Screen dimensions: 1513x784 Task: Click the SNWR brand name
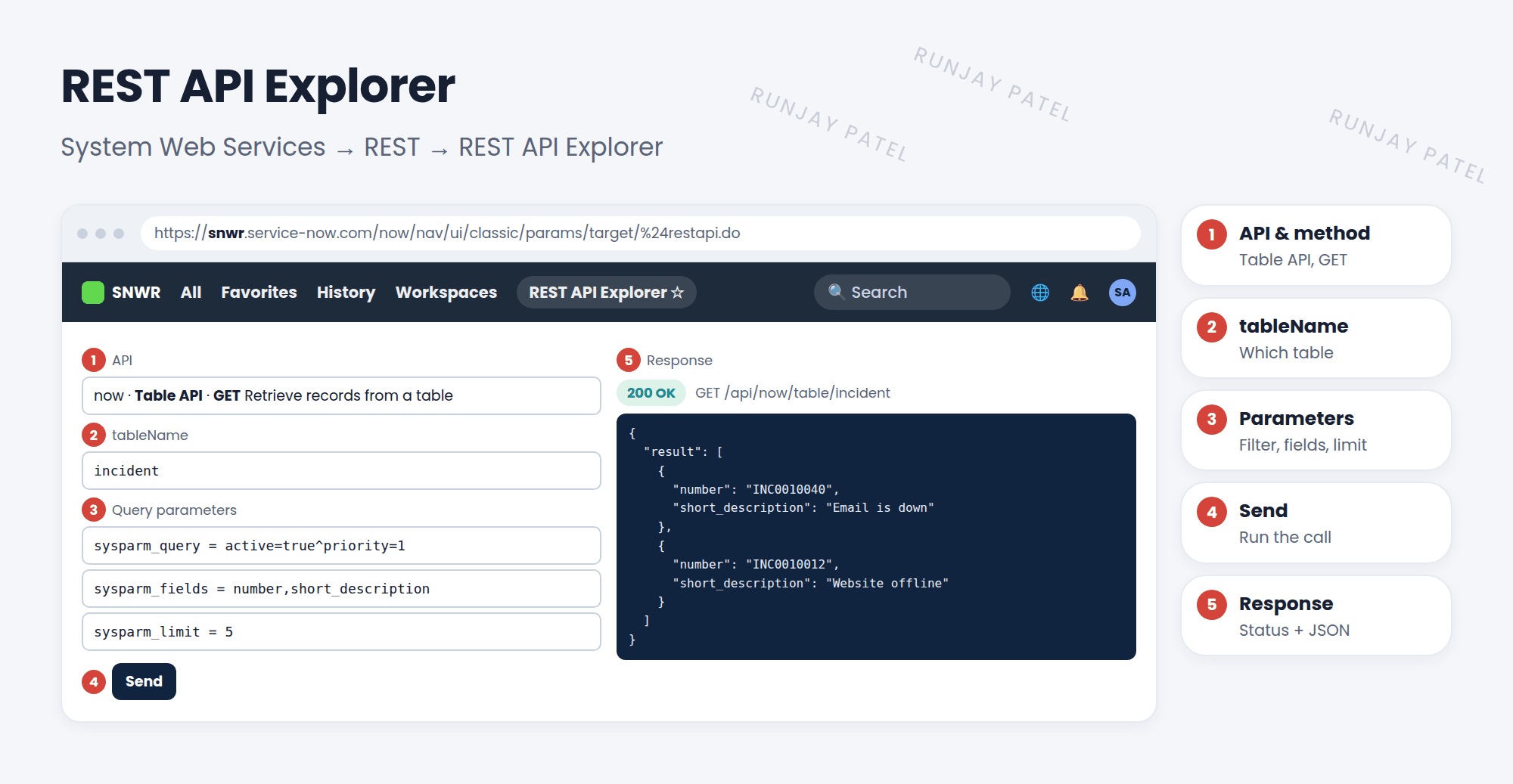click(136, 293)
